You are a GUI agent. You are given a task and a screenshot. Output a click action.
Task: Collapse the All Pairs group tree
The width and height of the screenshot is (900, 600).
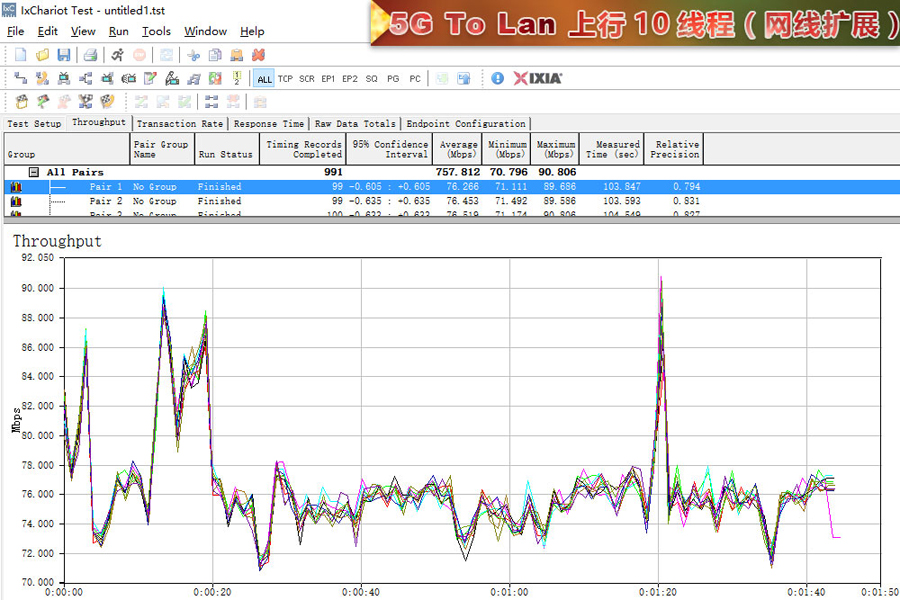[33, 172]
